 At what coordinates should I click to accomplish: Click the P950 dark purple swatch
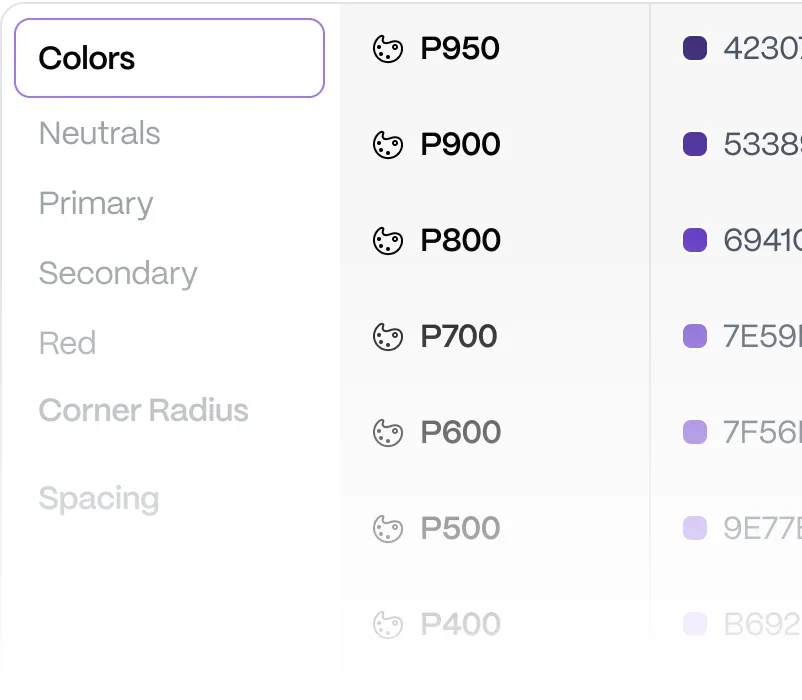tap(695, 48)
